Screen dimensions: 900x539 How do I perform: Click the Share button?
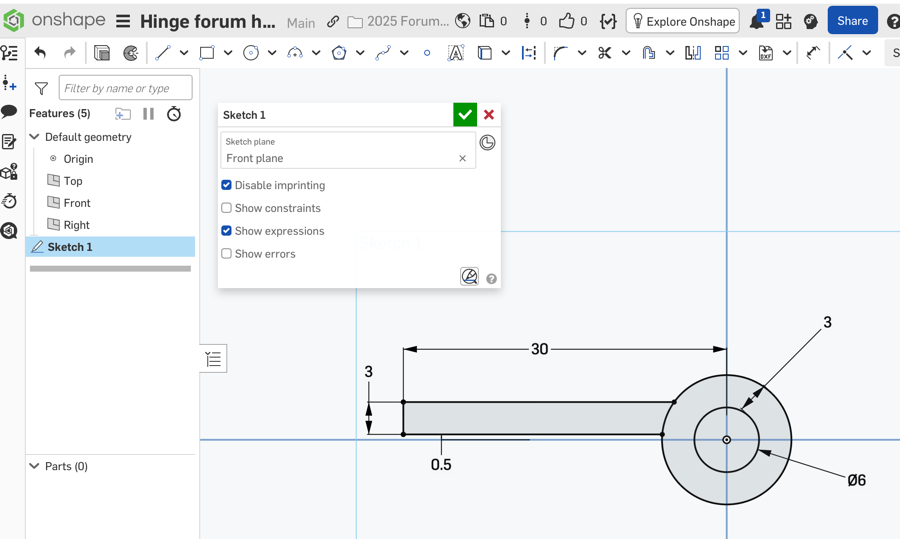click(852, 21)
